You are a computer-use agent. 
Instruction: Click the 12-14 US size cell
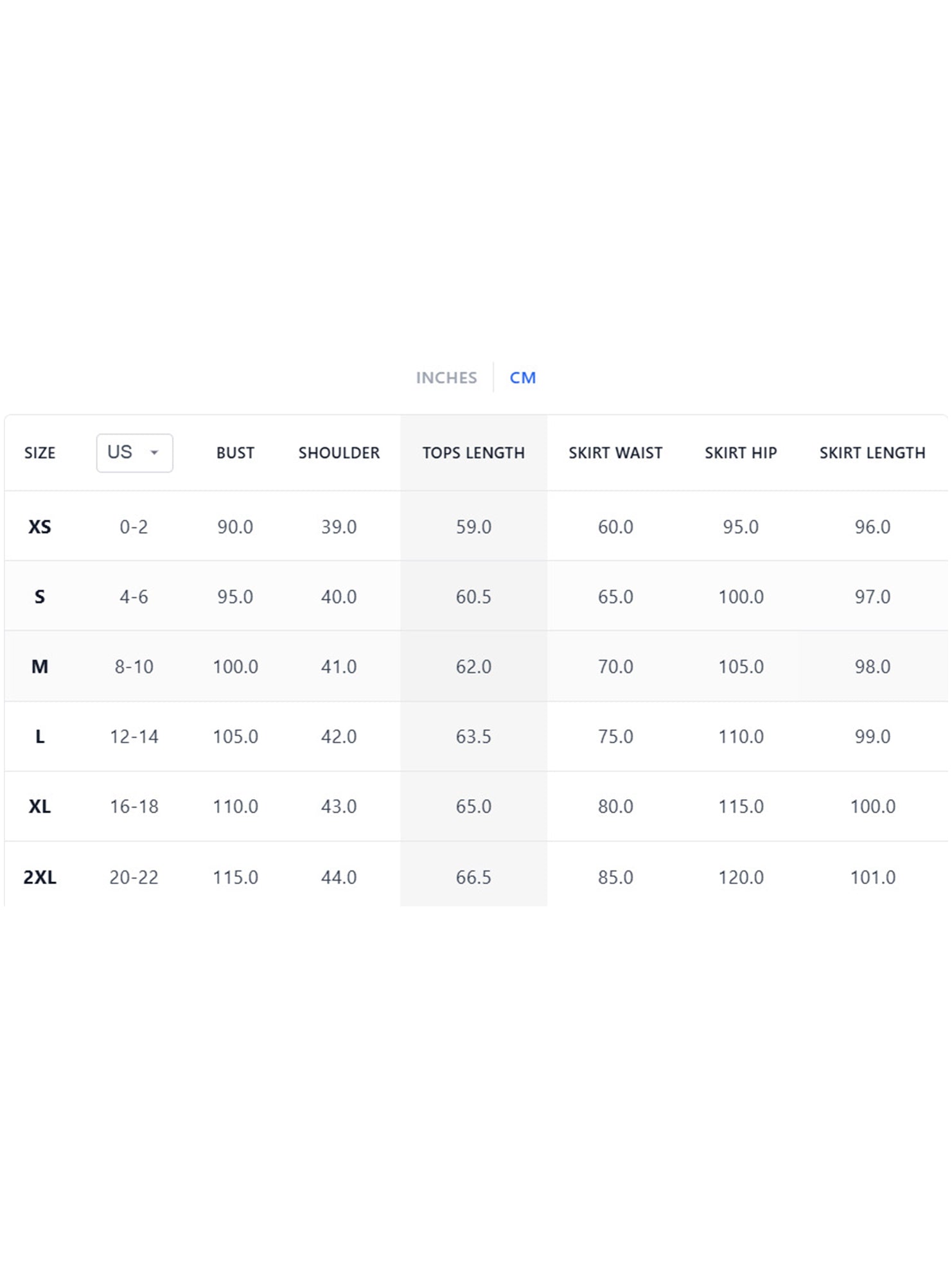134,737
